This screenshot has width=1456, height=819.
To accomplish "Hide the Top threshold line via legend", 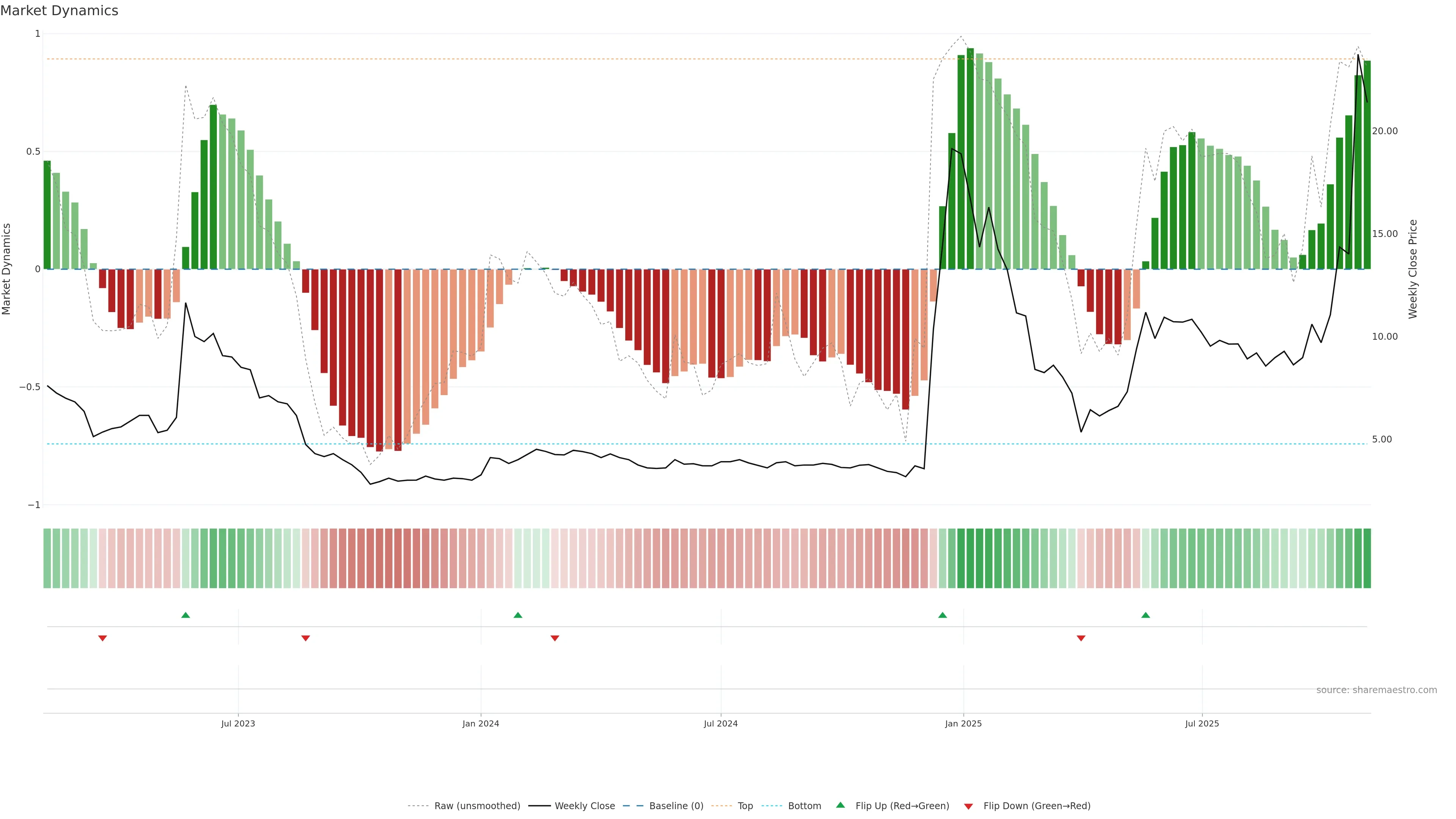I will (x=745, y=806).
